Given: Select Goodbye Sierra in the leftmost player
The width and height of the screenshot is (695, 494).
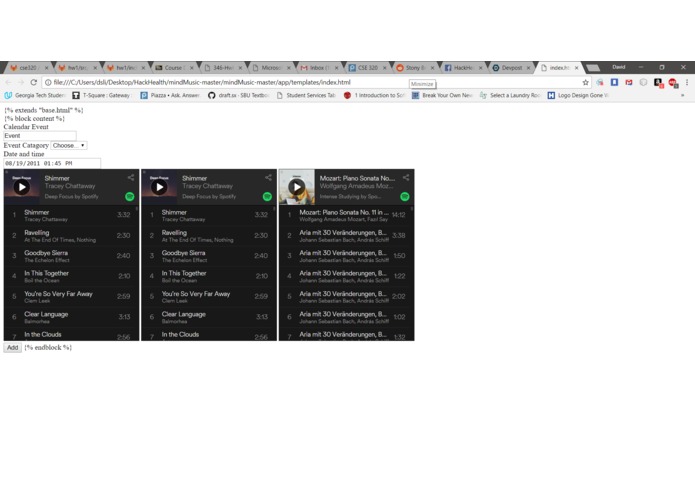Looking at the screenshot, I should (x=71, y=256).
